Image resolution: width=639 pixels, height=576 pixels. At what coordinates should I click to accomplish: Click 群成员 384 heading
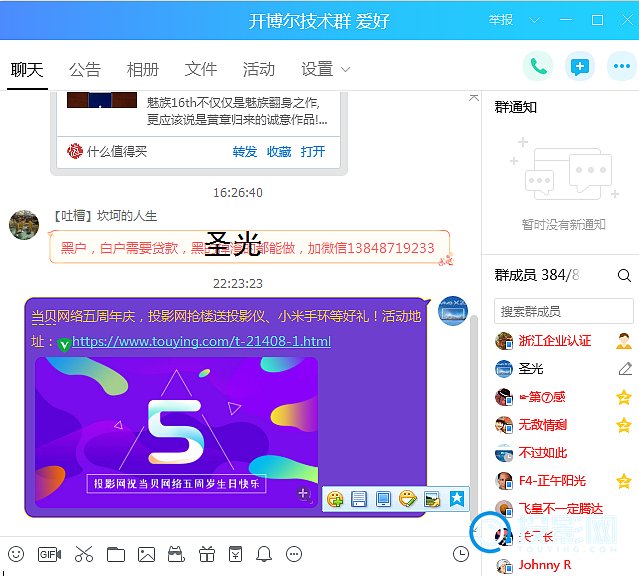click(536, 275)
